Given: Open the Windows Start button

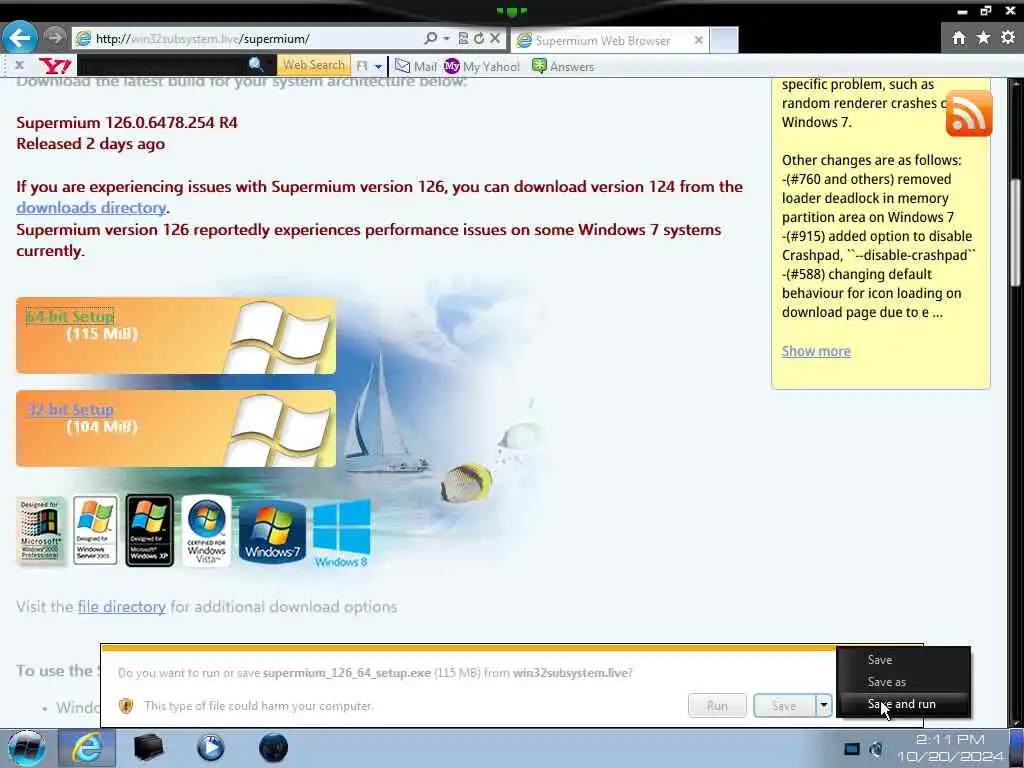Looking at the screenshot, I should (26, 748).
